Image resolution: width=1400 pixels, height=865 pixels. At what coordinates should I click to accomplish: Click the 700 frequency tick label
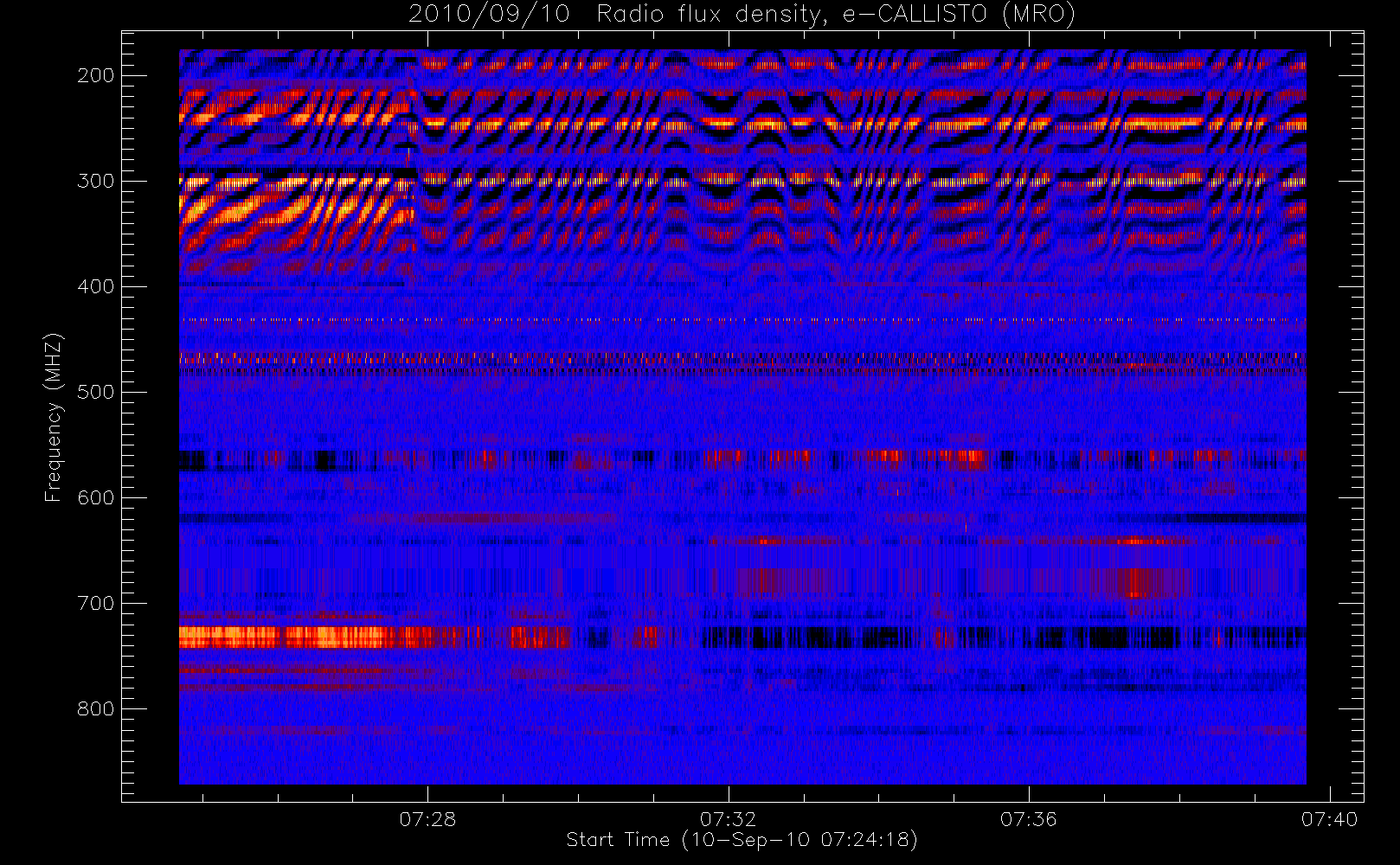click(95, 603)
